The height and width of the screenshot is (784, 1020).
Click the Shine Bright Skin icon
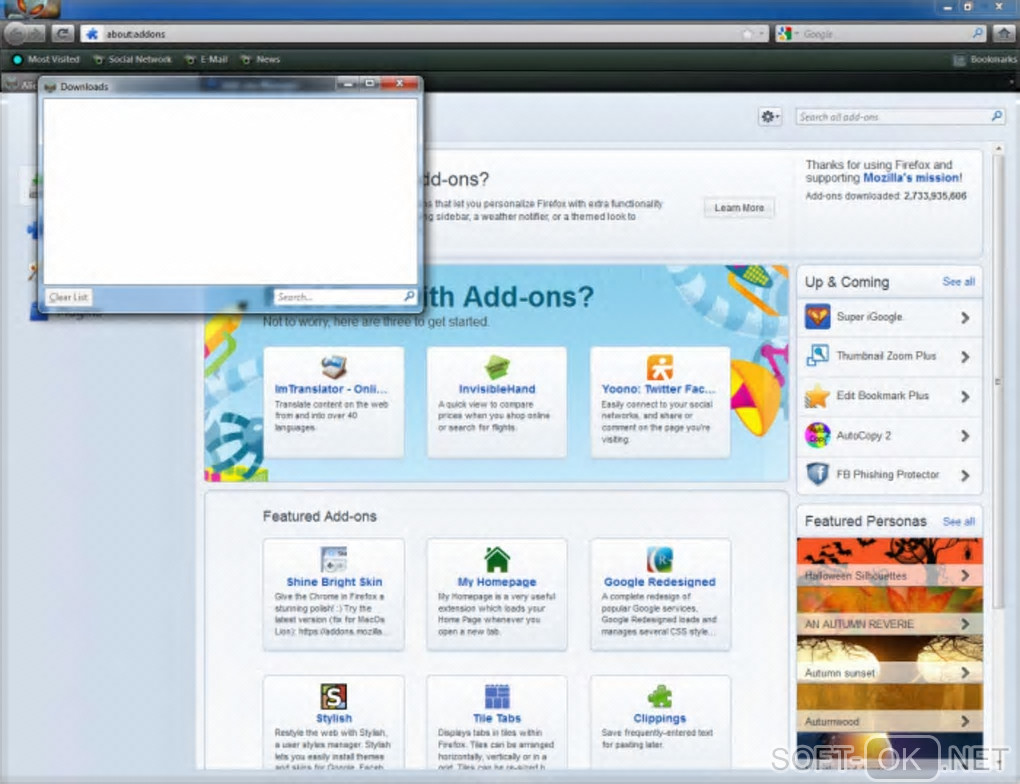click(334, 560)
